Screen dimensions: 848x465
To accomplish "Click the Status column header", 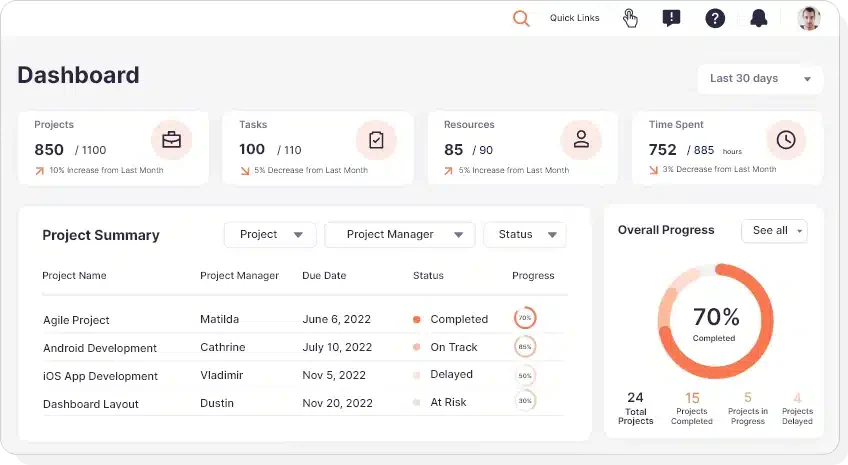I will (x=428, y=276).
